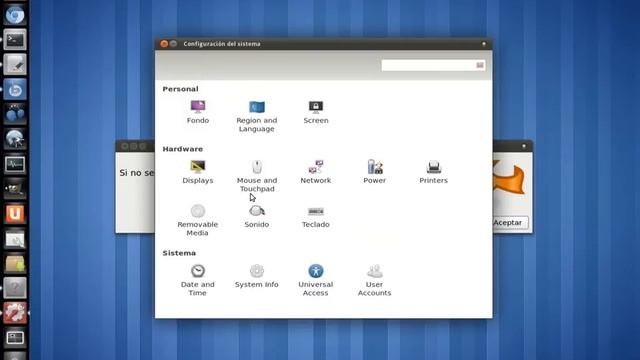Screen dimensions: 640x360
Task: Open the System Info panel
Action: click(257, 276)
